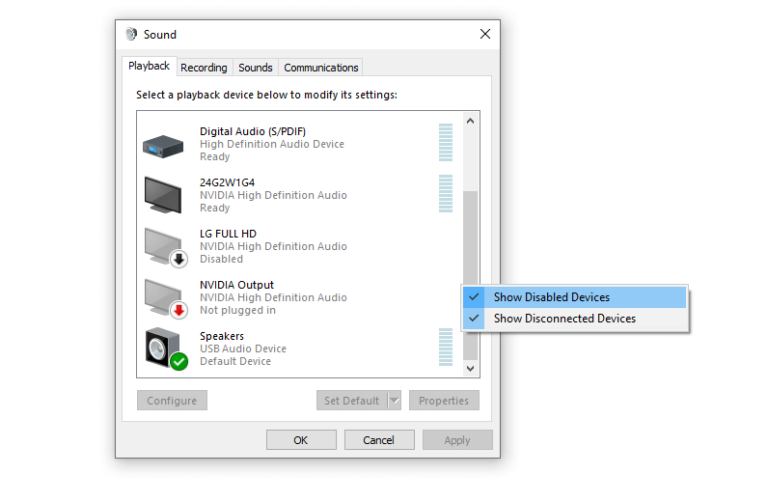Click the 'Default Device' status text
Image resolution: width=768 pixels, height=502 pixels.
(x=235, y=361)
